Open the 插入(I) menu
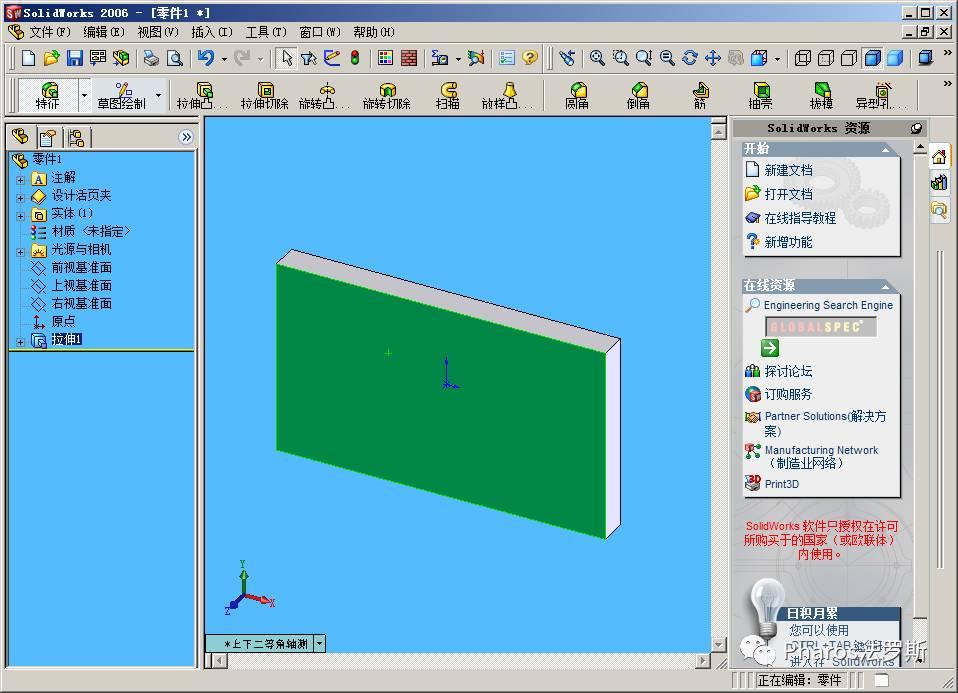The width and height of the screenshot is (958, 693). coord(211,32)
